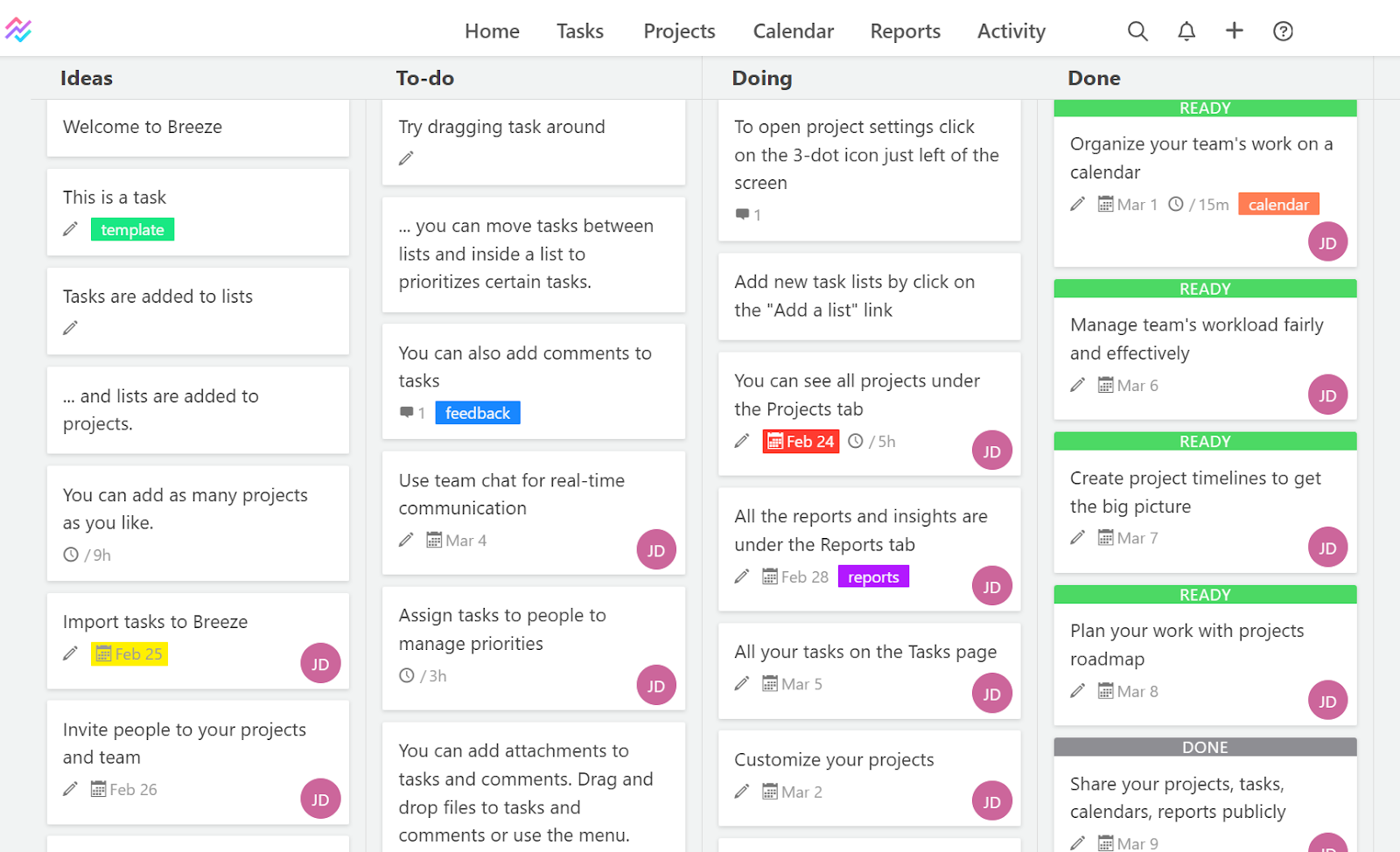This screenshot has height=852, width=1400.
Task: Click calendar icon next to Mar 4
Action: pos(434,540)
